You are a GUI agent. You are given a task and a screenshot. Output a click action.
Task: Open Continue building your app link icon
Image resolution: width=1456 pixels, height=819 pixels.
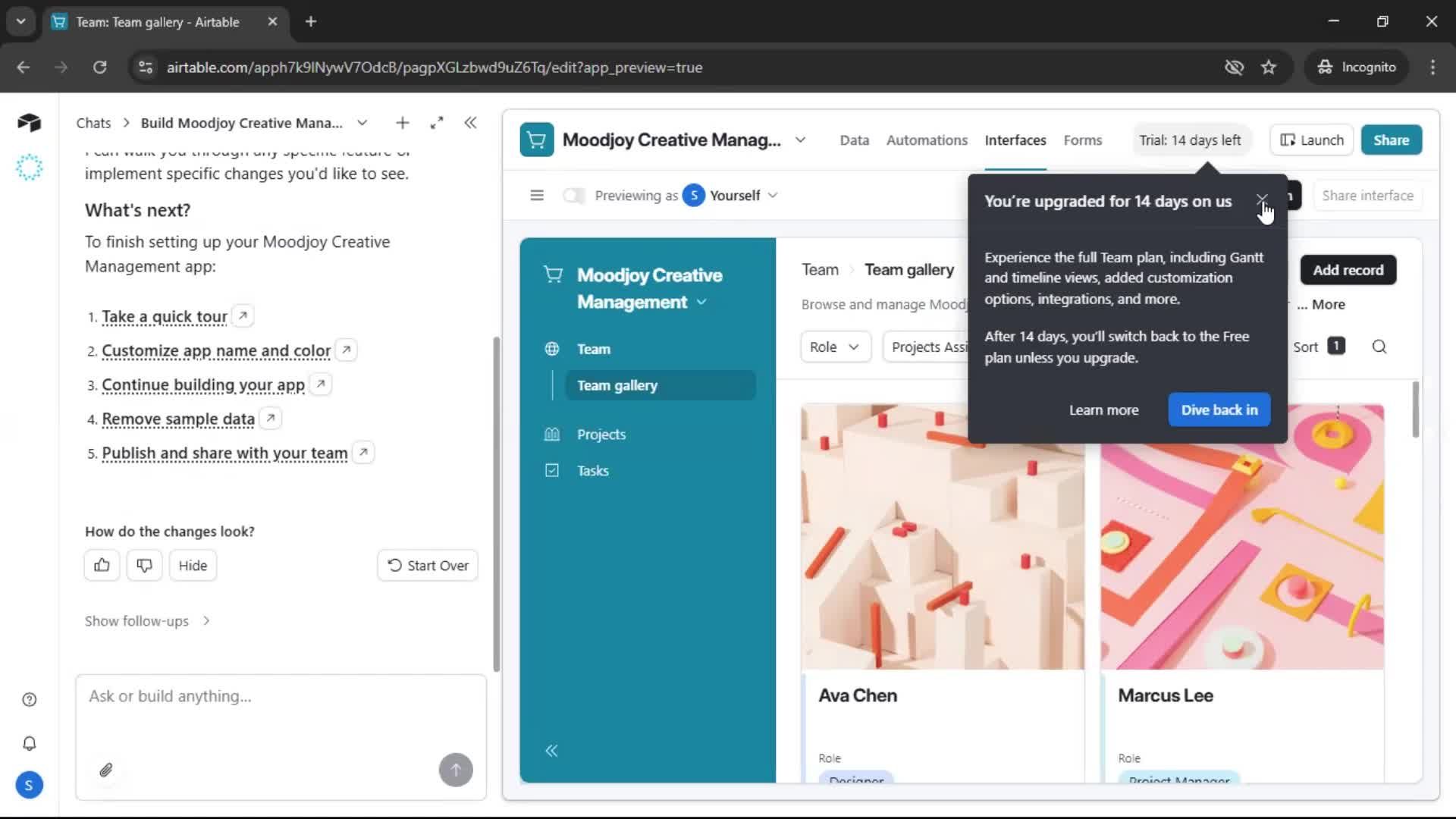[x=321, y=384]
